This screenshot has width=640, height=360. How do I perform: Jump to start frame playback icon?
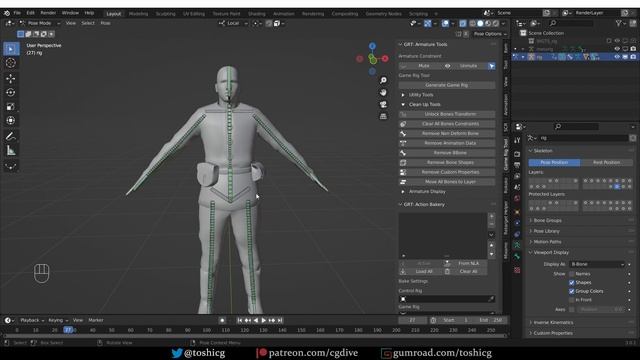pyautogui.click(x=240, y=320)
